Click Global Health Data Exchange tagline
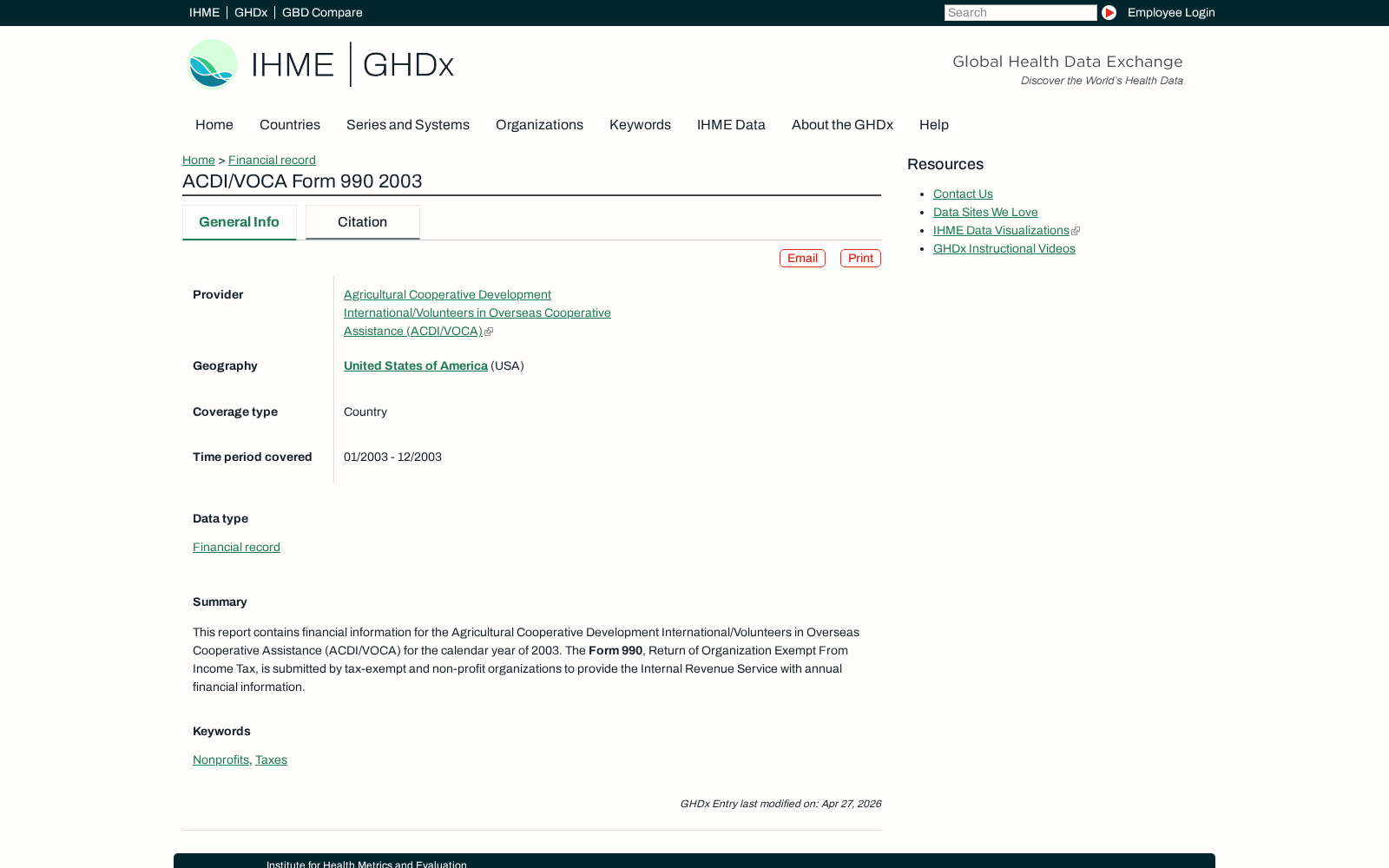The width and height of the screenshot is (1389, 868). 1068,62
